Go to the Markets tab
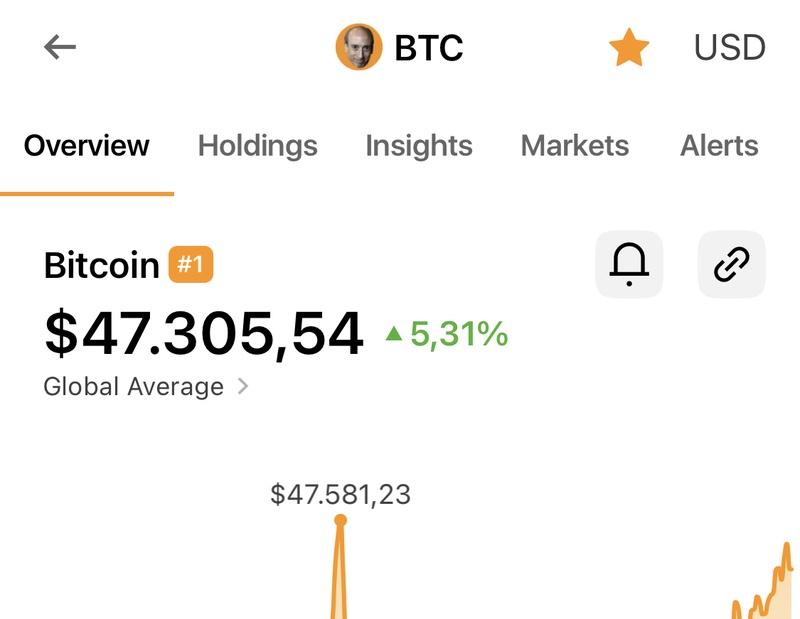Viewport: 800px width, 619px height. point(575,146)
